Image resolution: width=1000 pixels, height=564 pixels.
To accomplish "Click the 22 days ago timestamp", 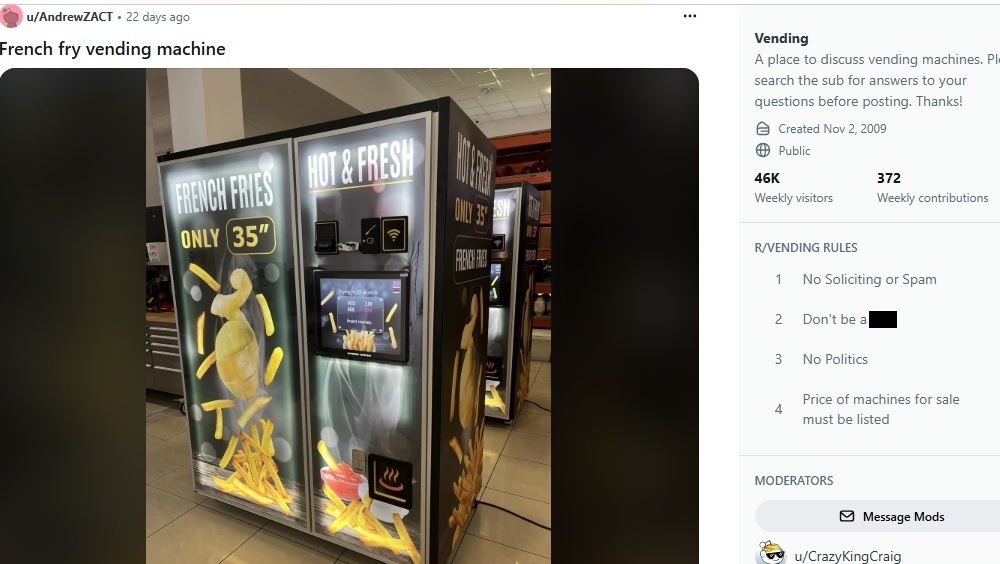I will (x=158, y=17).
